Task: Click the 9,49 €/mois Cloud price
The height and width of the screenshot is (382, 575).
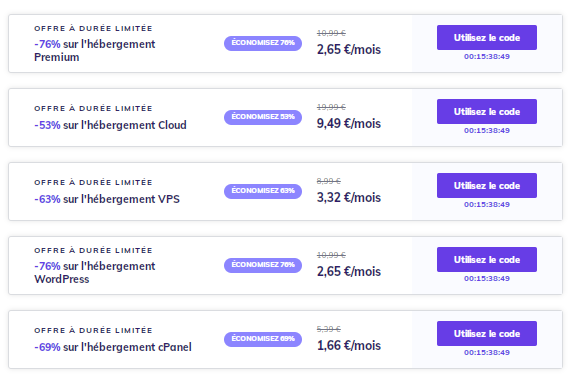Action: (349, 124)
